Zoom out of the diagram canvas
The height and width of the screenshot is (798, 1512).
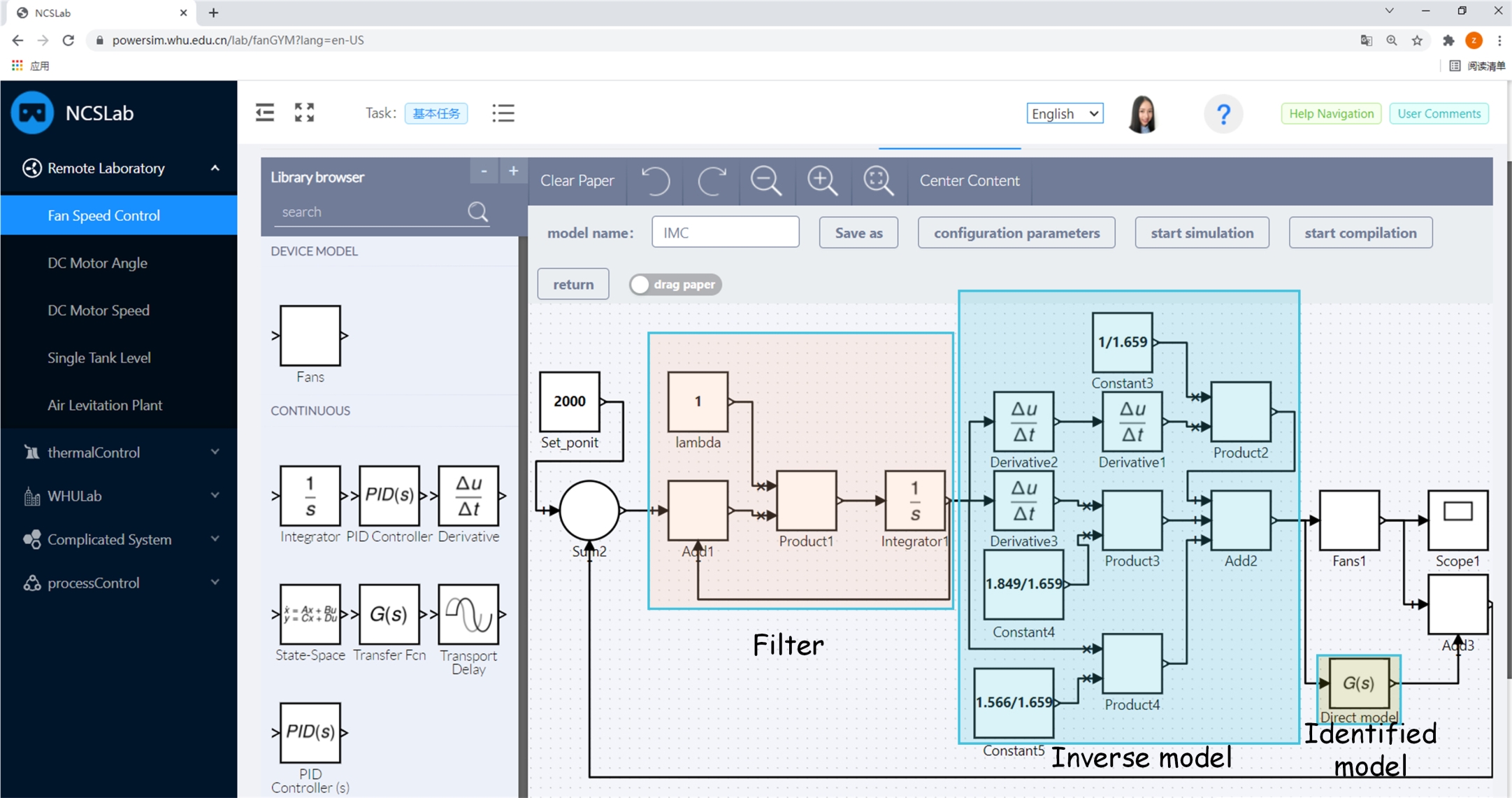(766, 180)
